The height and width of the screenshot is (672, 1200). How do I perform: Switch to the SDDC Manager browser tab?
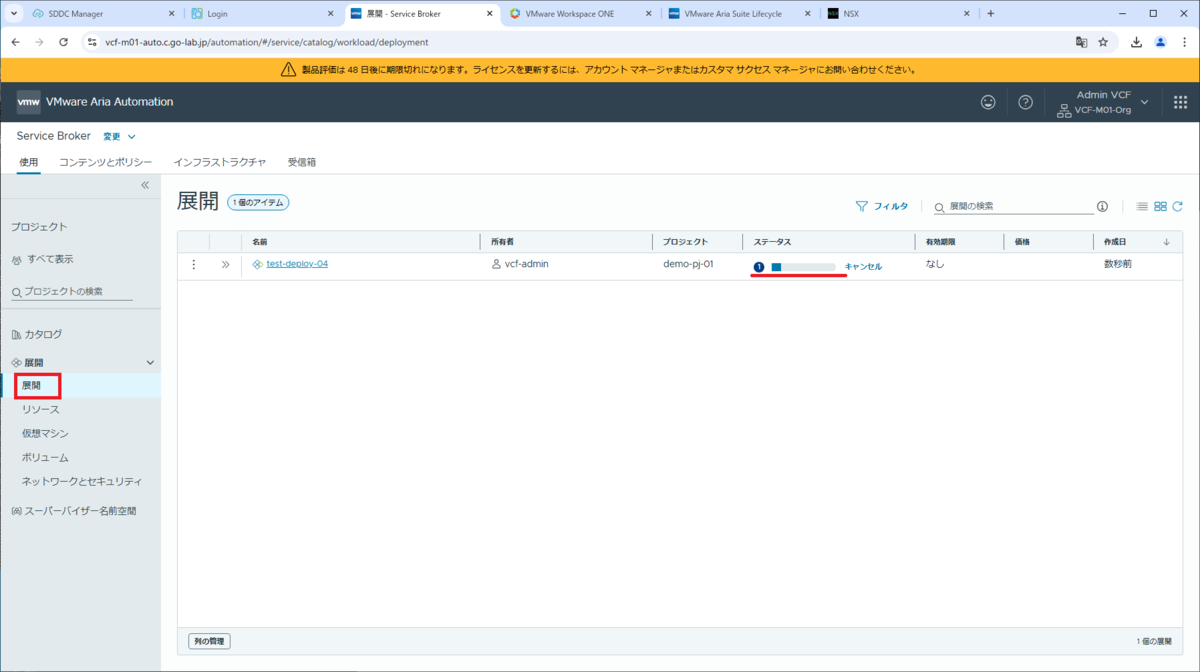[x=104, y=14]
